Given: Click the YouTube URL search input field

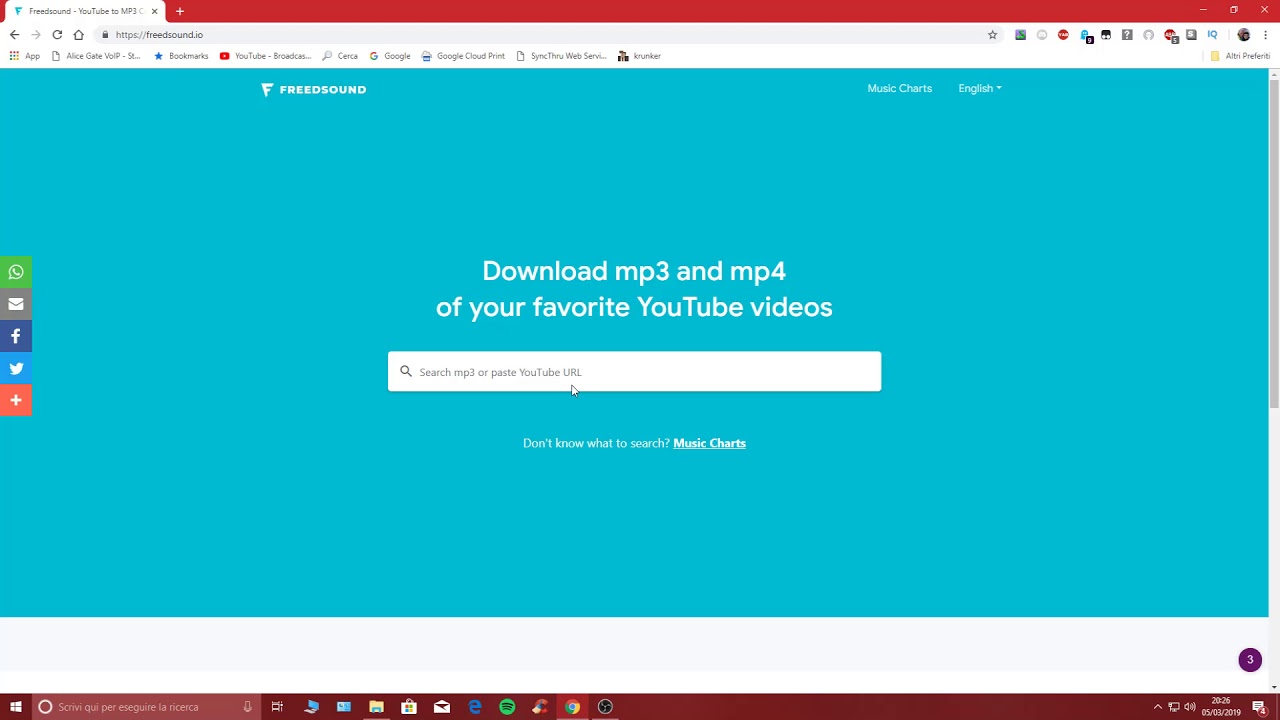Looking at the screenshot, I should [x=634, y=371].
